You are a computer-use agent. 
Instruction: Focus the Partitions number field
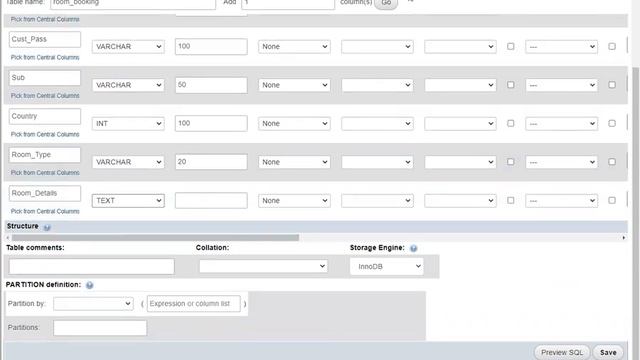pos(100,328)
